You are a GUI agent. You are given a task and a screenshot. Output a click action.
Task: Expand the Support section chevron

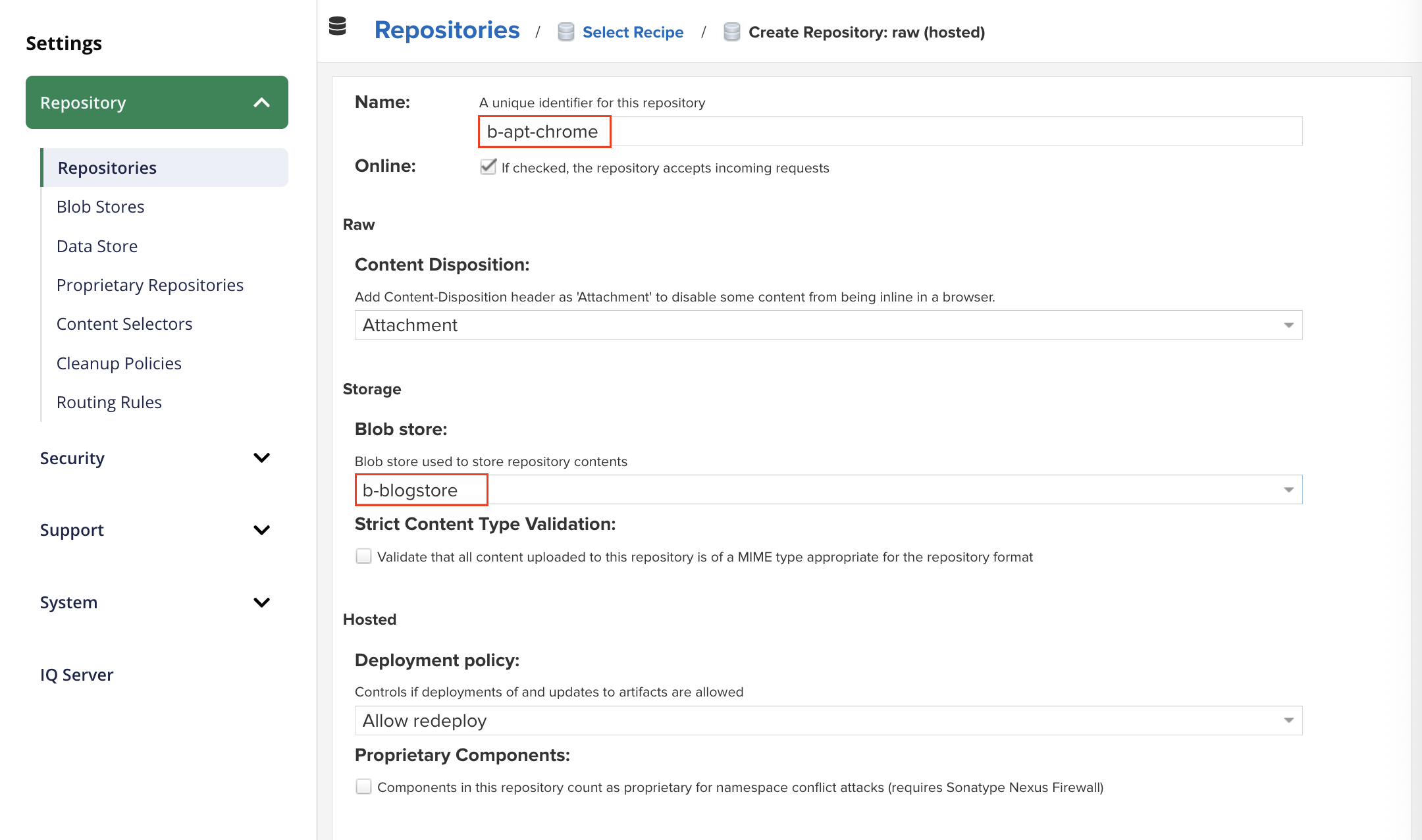(x=261, y=530)
